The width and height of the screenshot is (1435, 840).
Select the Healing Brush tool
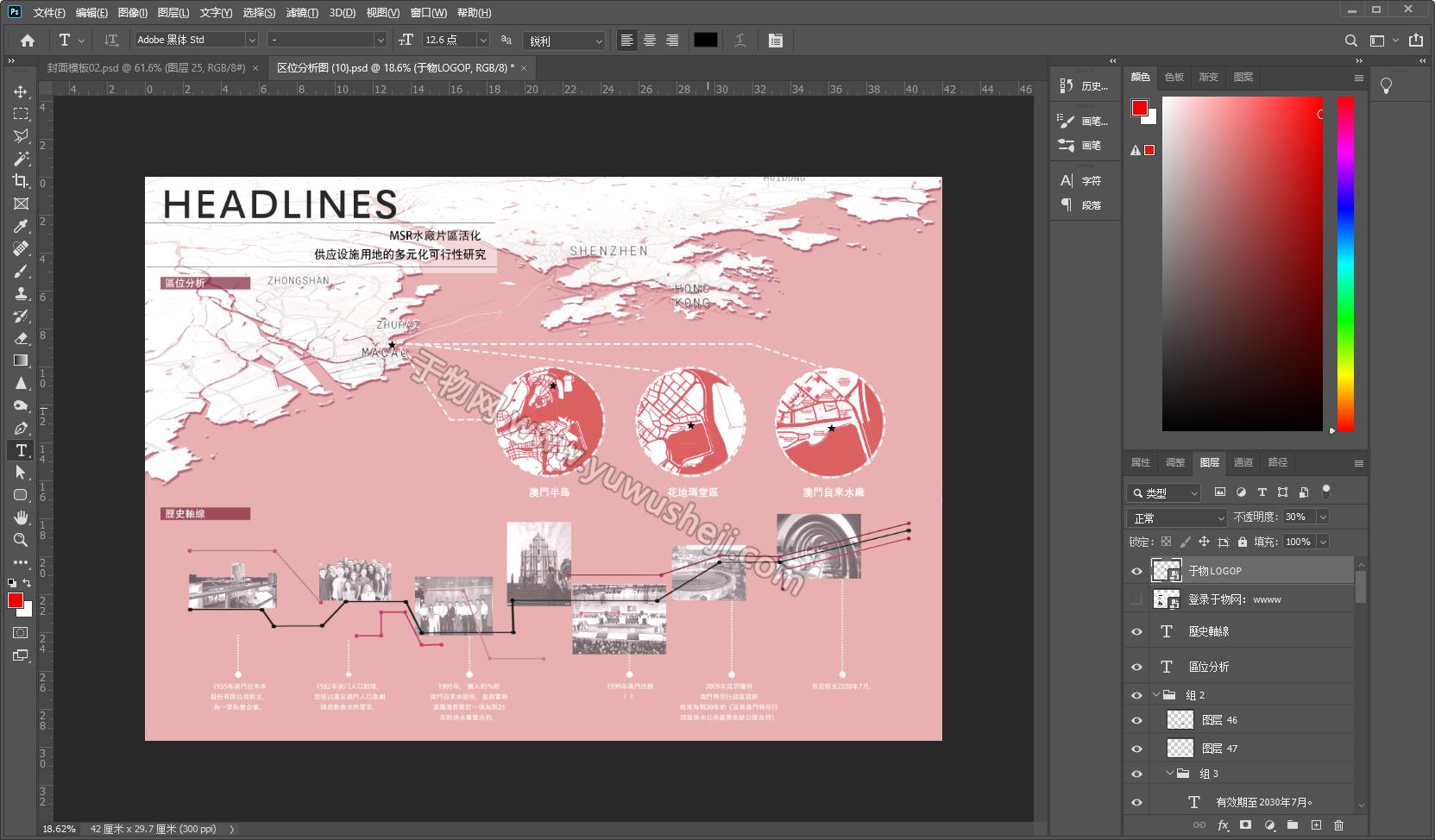point(21,248)
